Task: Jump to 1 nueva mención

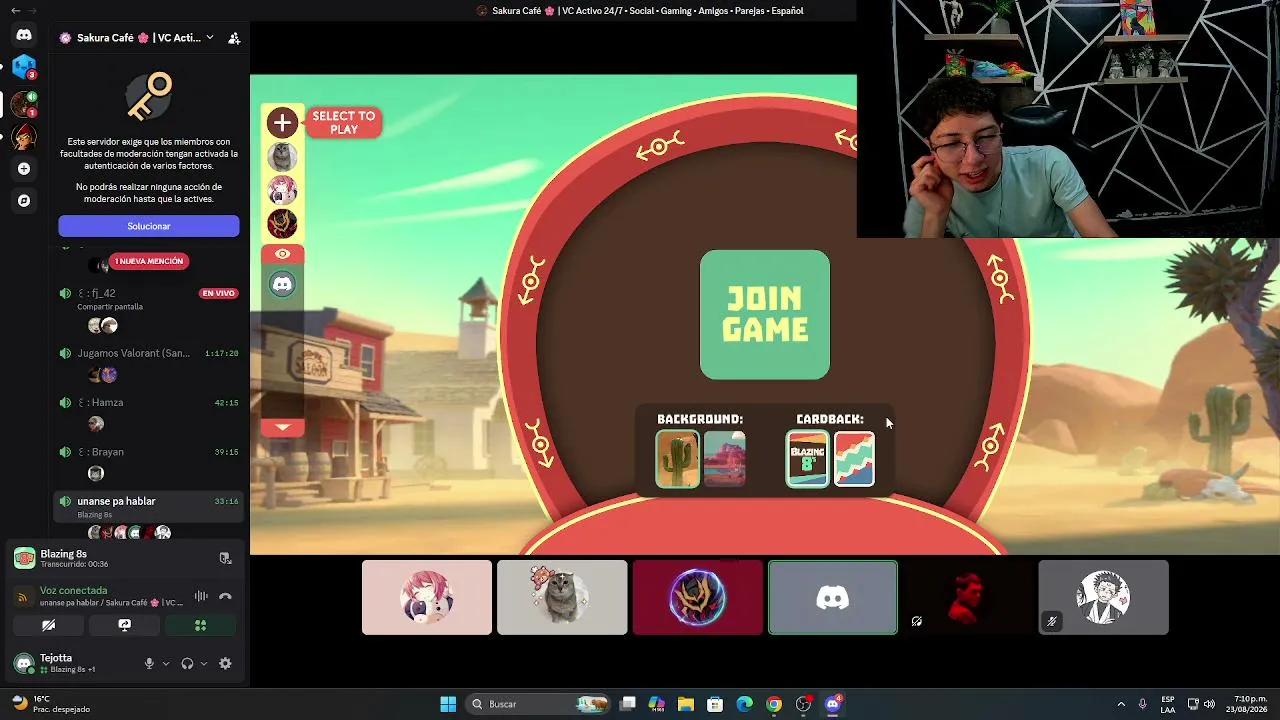Action: (149, 261)
